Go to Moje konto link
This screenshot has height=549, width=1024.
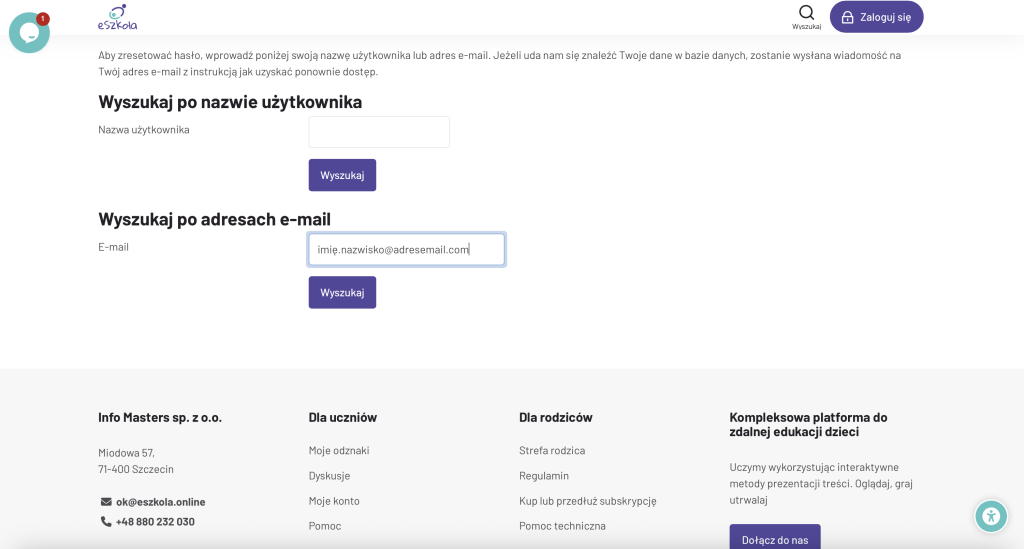pyautogui.click(x=334, y=501)
